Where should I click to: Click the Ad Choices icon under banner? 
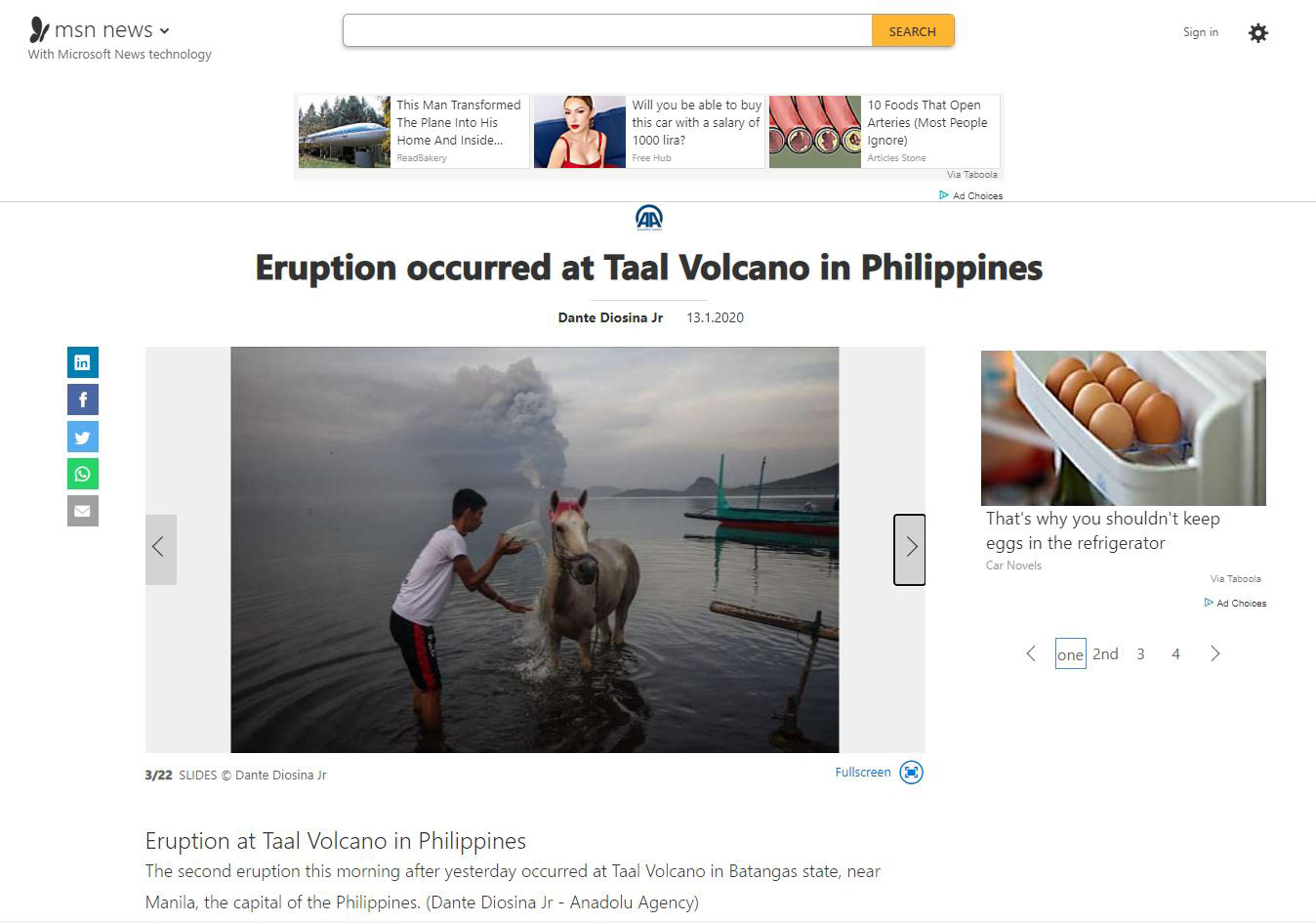click(x=944, y=195)
